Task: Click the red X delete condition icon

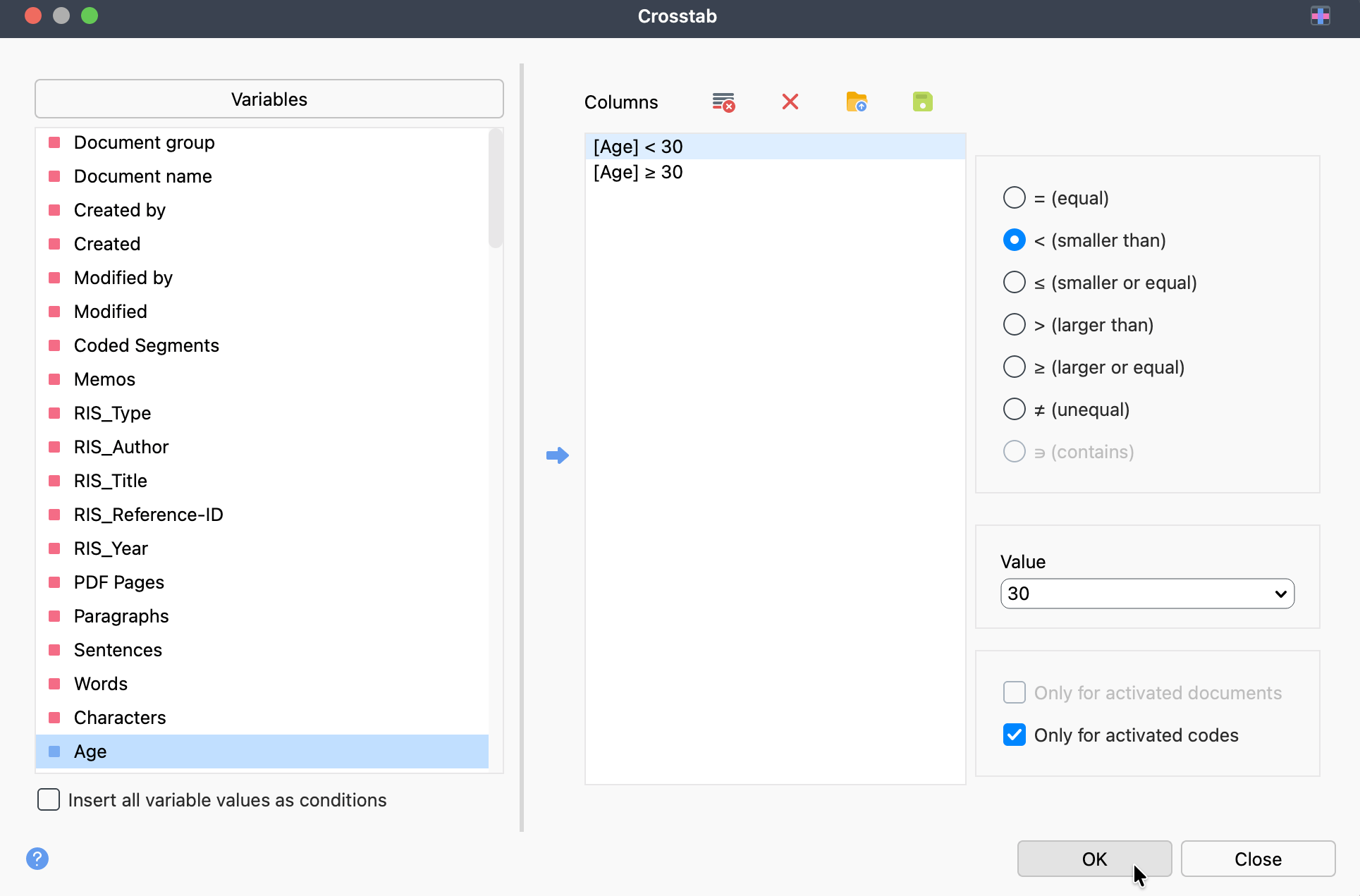Action: (790, 102)
